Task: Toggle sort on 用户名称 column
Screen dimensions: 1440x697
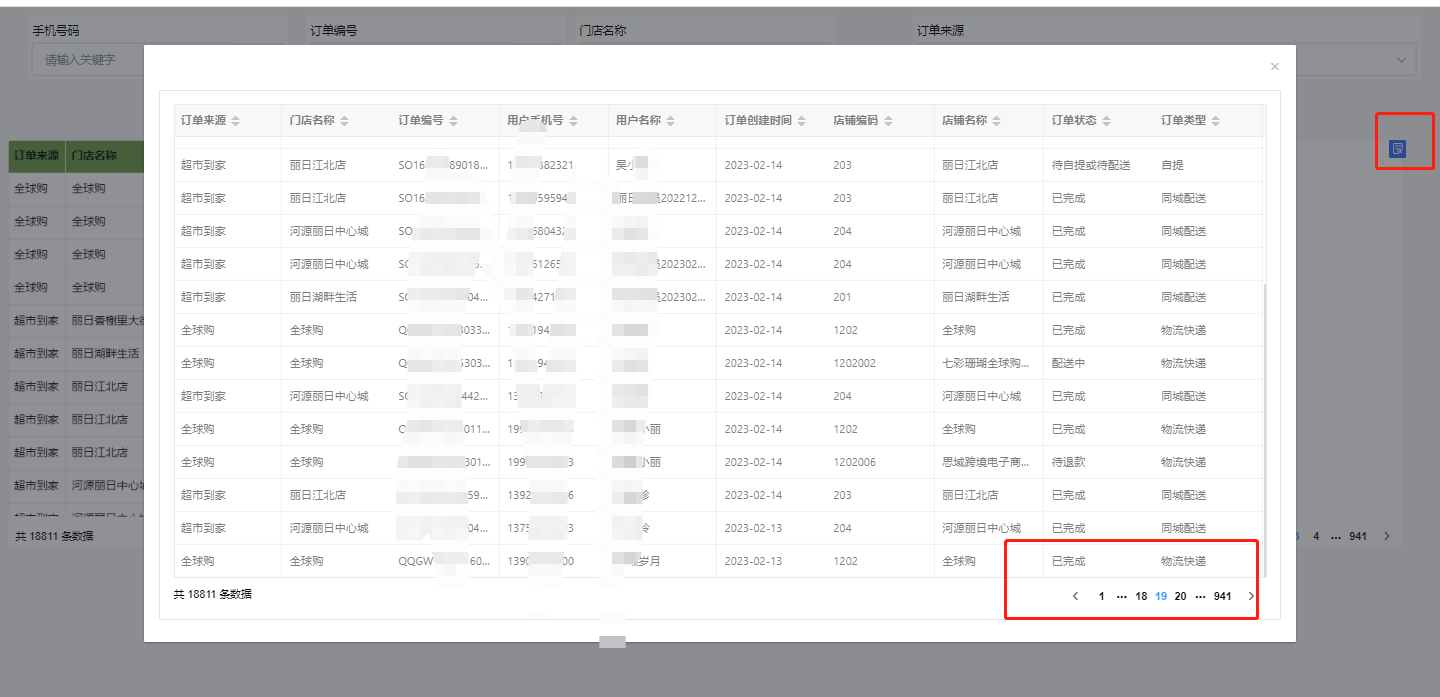Action: (670, 121)
